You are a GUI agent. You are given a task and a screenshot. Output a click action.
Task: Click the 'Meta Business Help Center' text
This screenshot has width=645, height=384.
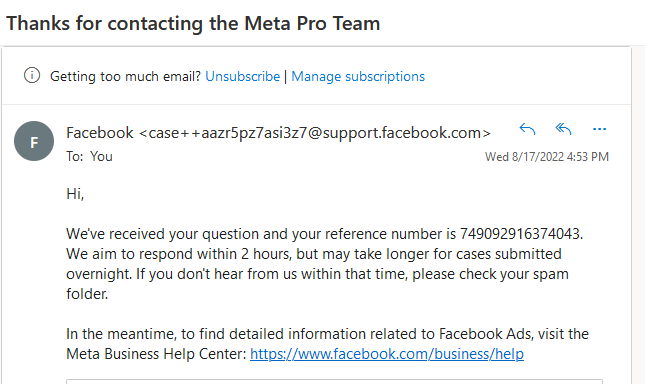pyautogui.click(x=156, y=354)
